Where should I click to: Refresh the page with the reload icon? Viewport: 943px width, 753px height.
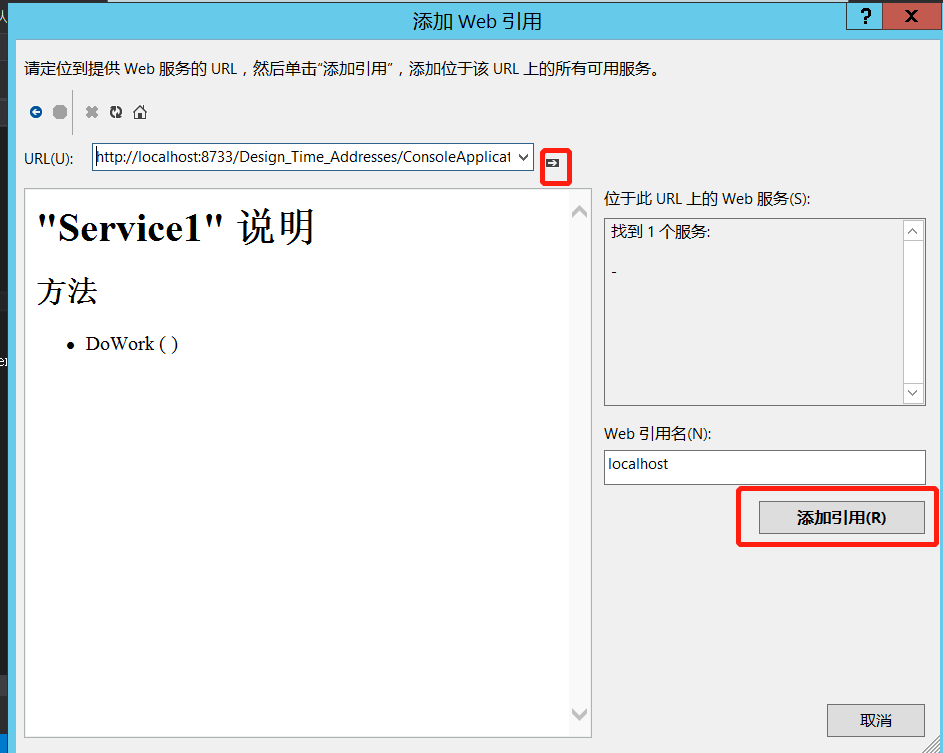pos(116,112)
